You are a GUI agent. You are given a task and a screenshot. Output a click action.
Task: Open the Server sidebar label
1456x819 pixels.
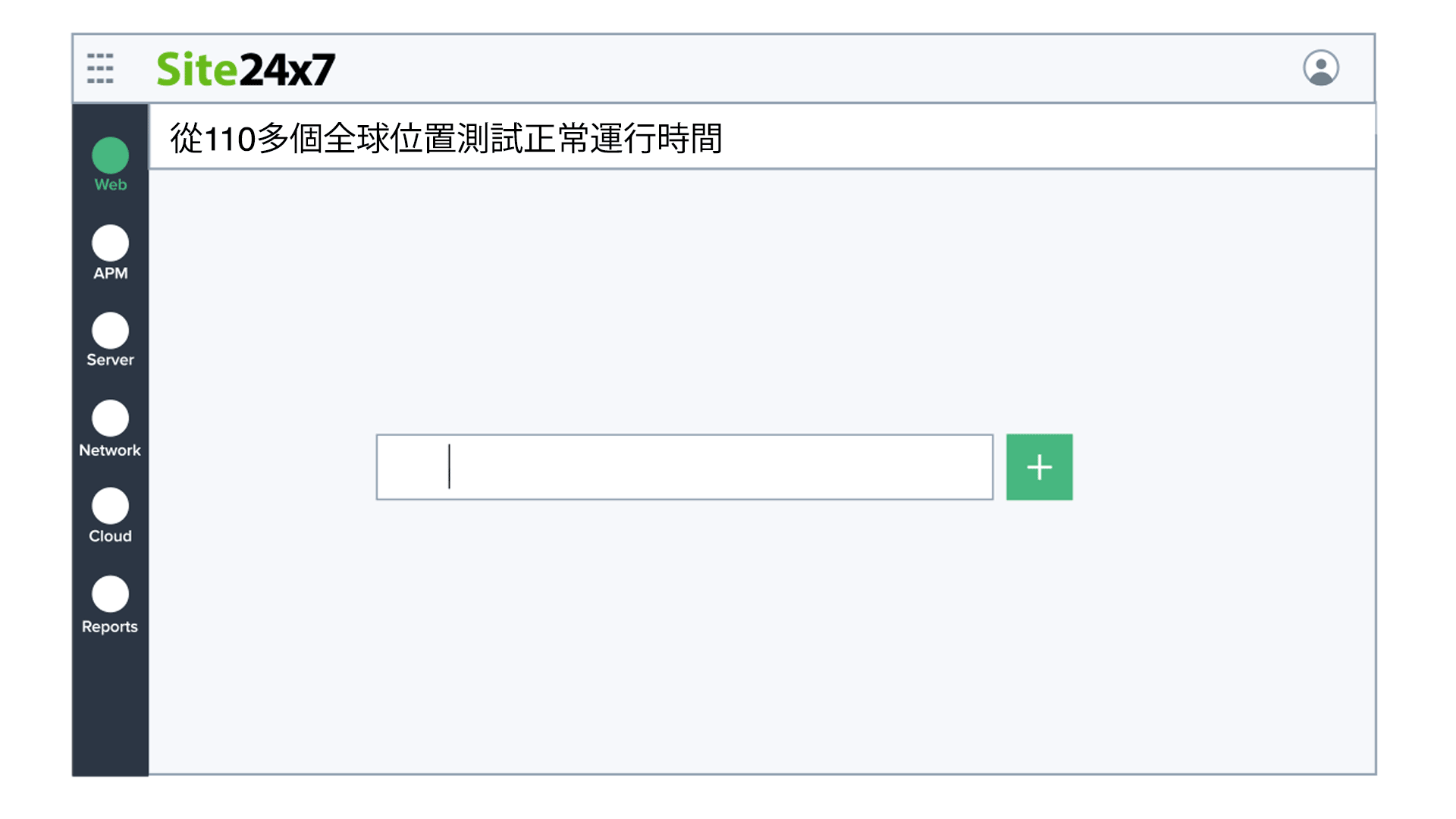111,360
